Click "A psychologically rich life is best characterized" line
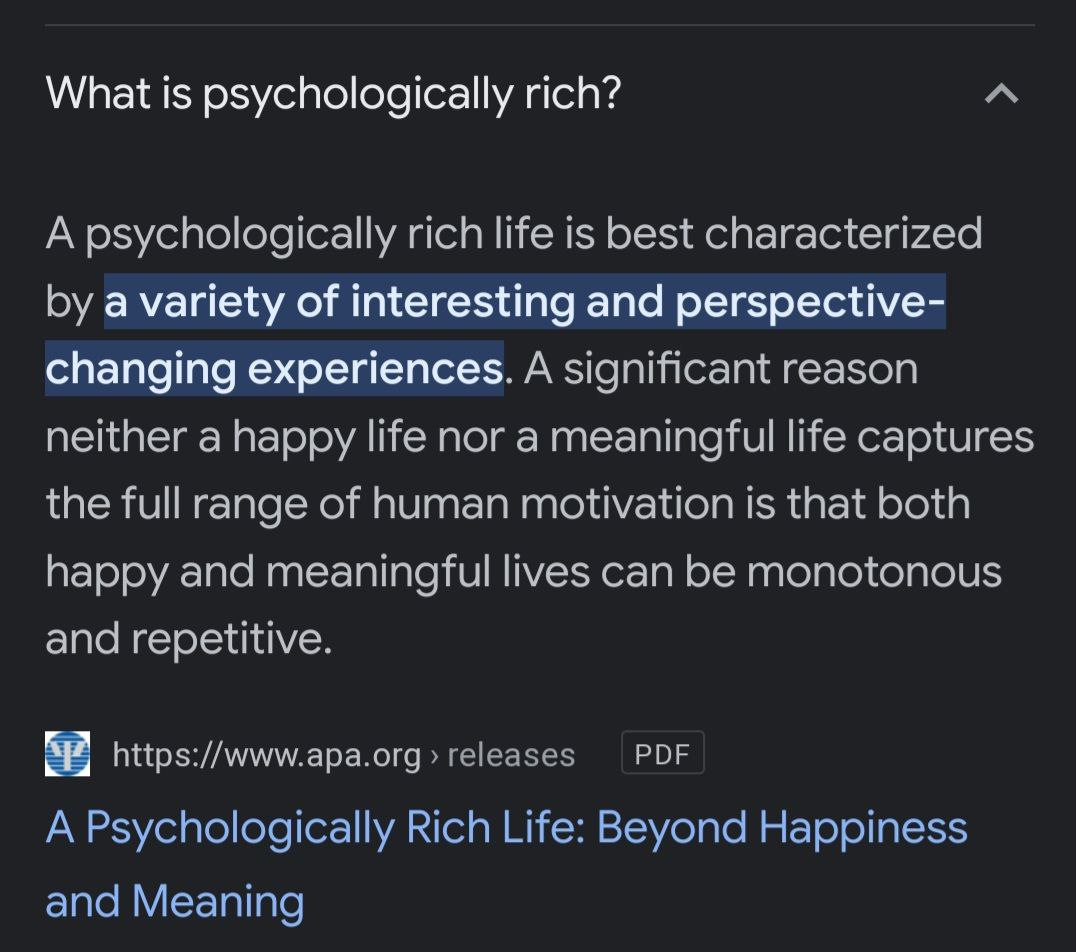Screen dimensions: 1076x952 (514, 235)
